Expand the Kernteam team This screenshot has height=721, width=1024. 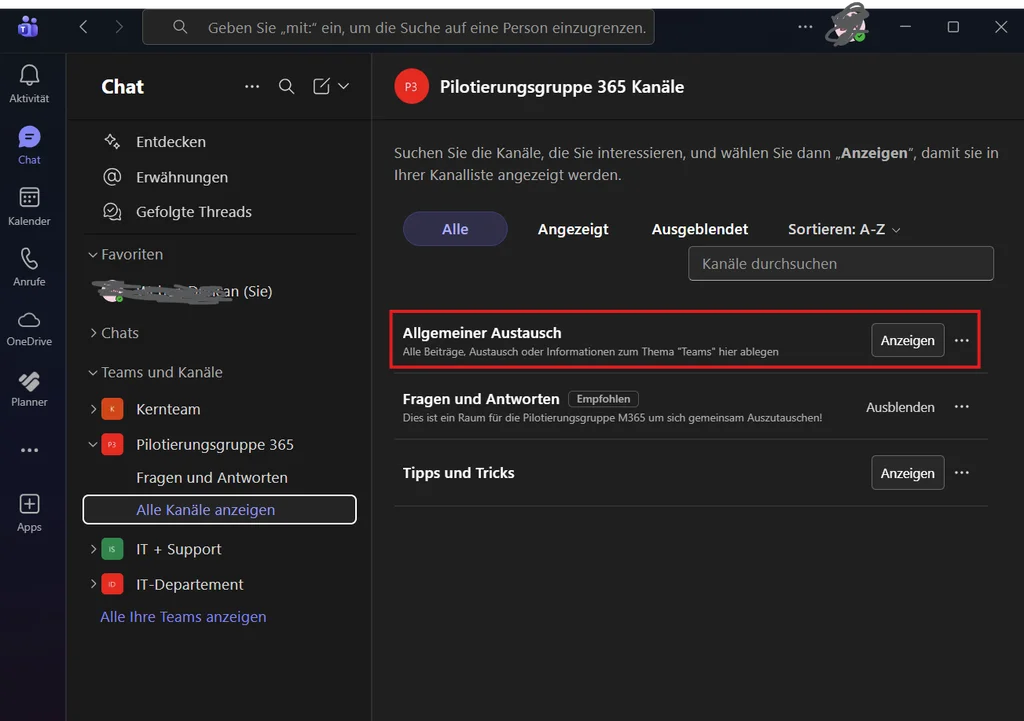[94, 409]
